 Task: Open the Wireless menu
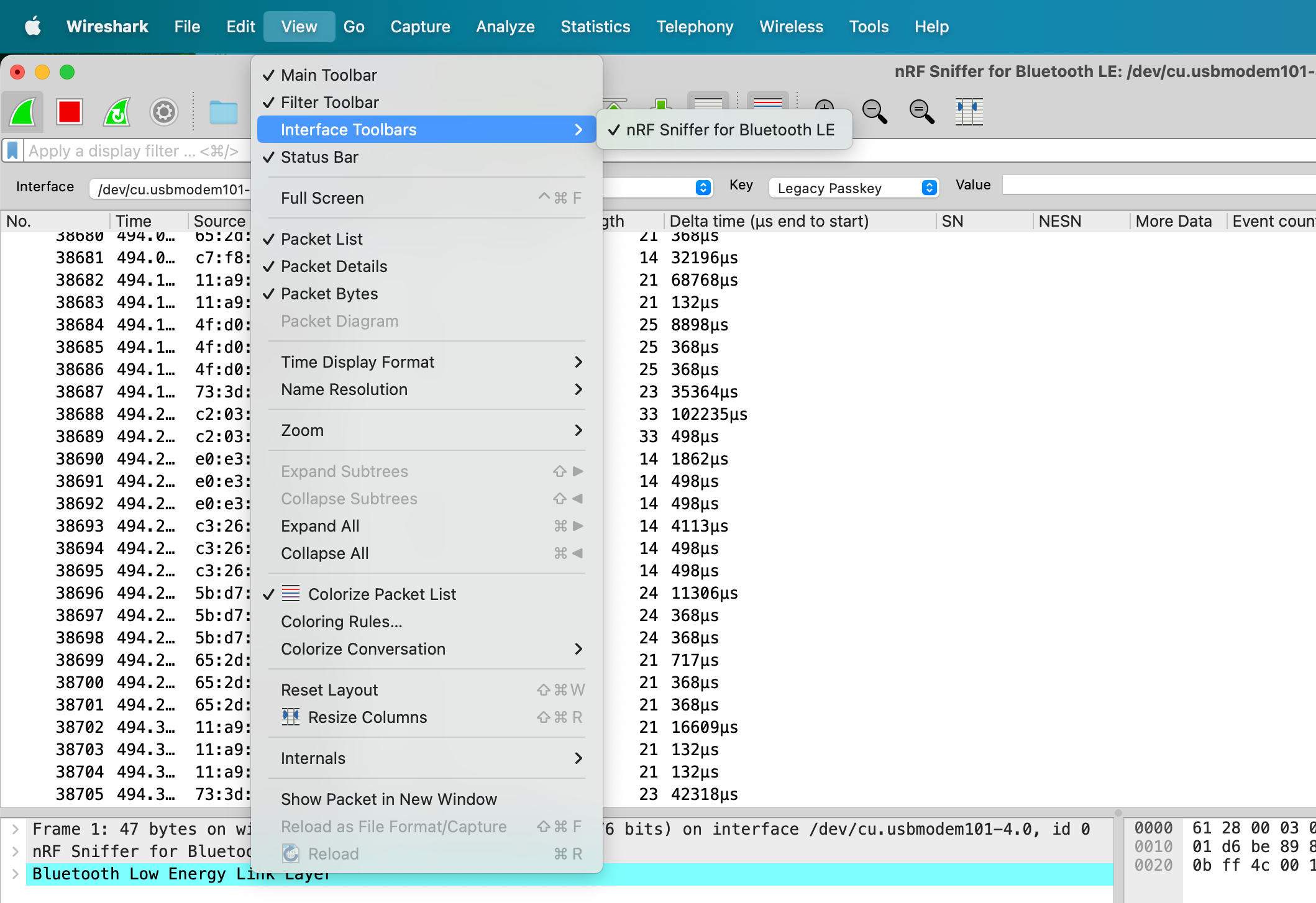point(790,26)
